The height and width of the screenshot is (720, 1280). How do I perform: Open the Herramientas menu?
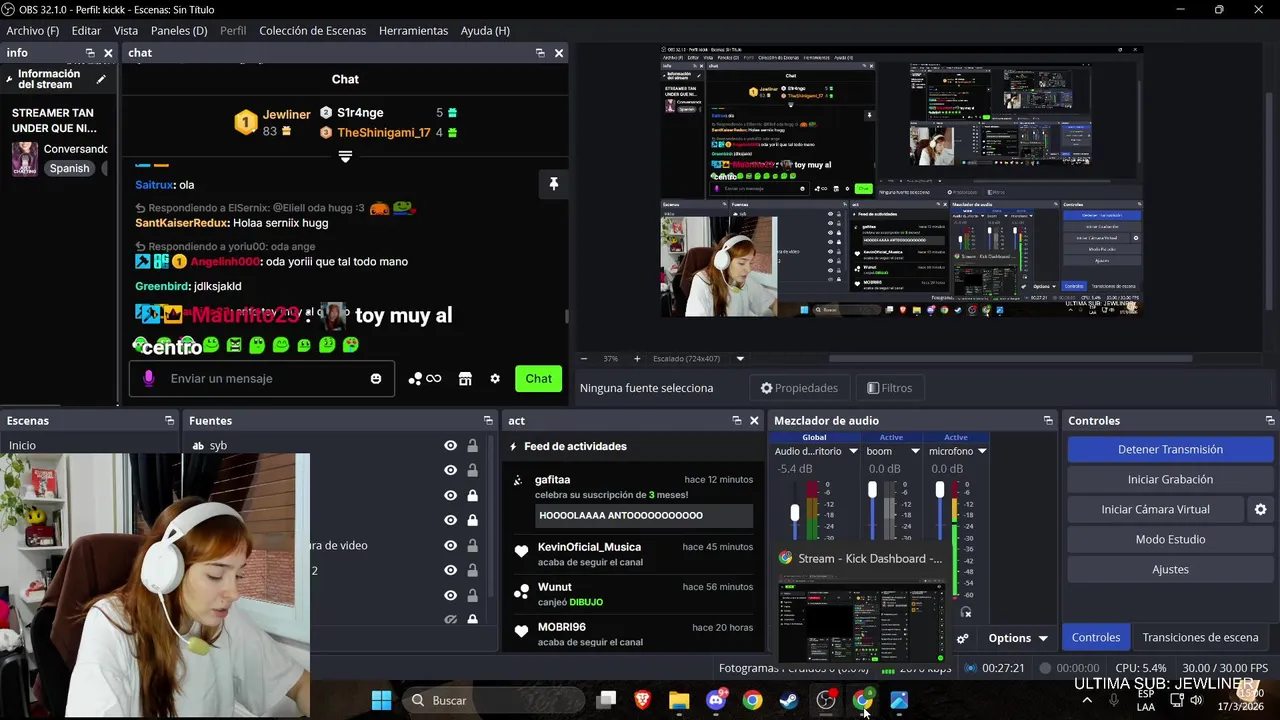[413, 31]
